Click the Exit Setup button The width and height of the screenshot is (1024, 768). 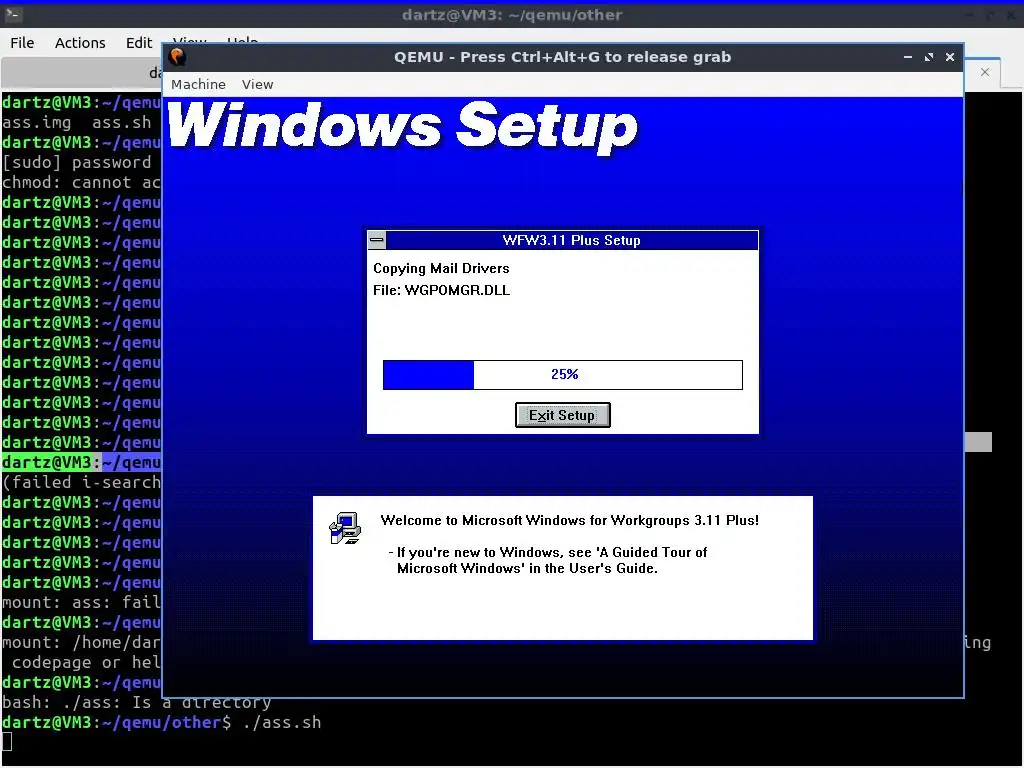pyautogui.click(x=562, y=415)
